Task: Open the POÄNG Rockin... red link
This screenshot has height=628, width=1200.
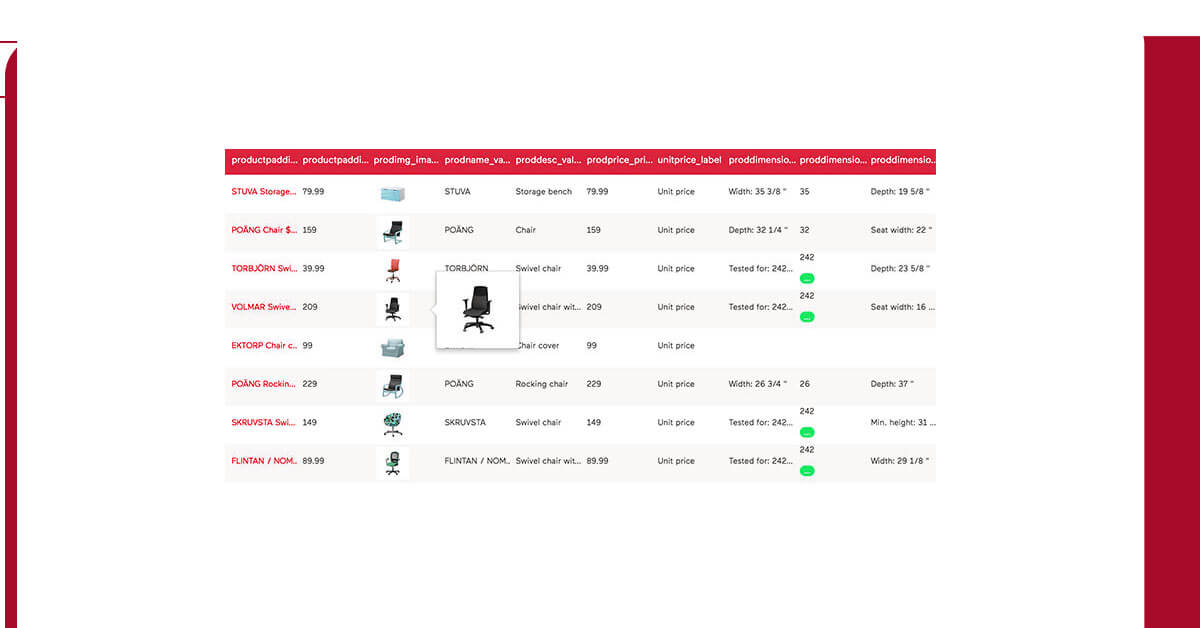Action: [264, 384]
